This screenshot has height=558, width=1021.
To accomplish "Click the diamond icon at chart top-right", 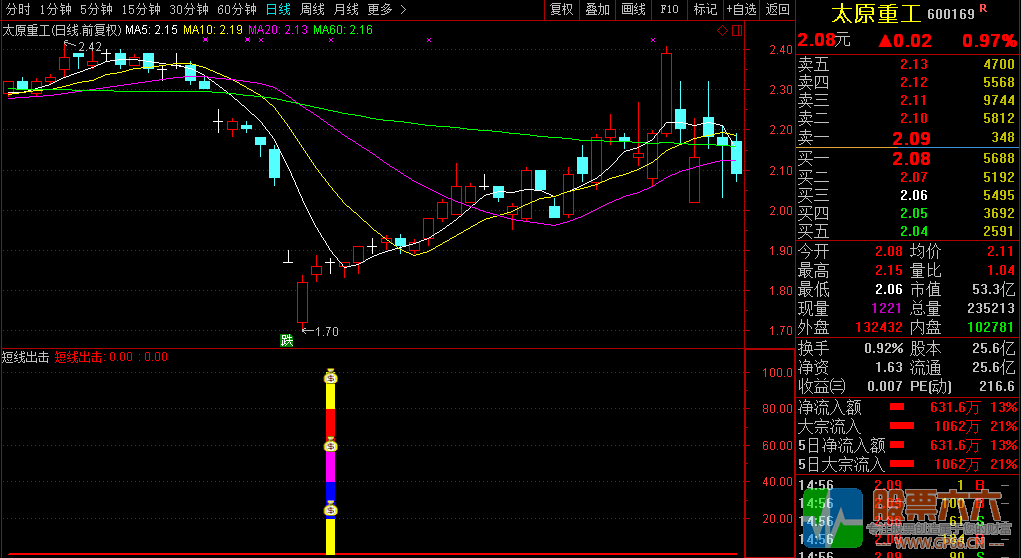I will pyautogui.click(x=722, y=32).
